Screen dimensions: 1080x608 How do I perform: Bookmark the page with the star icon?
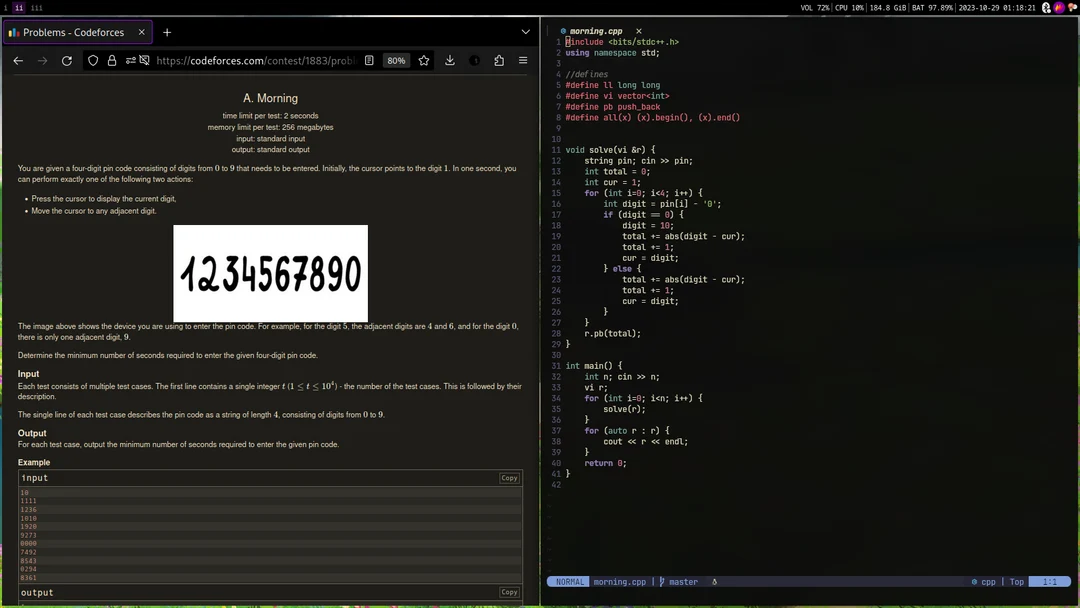(x=423, y=60)
